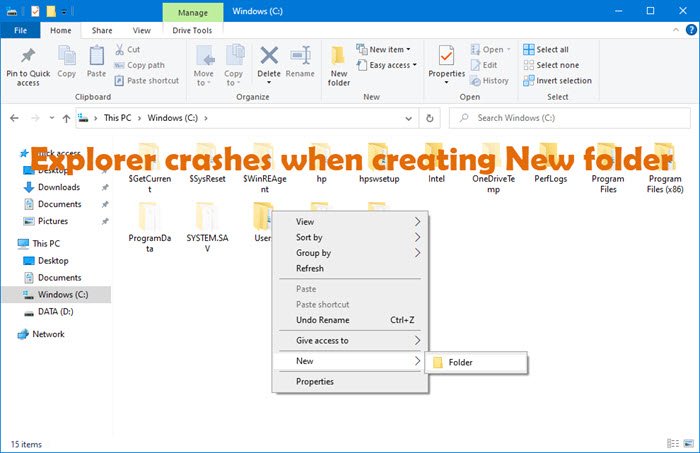Click Pin to Quick access icon
700x453 pixels.
click(28, 56)
